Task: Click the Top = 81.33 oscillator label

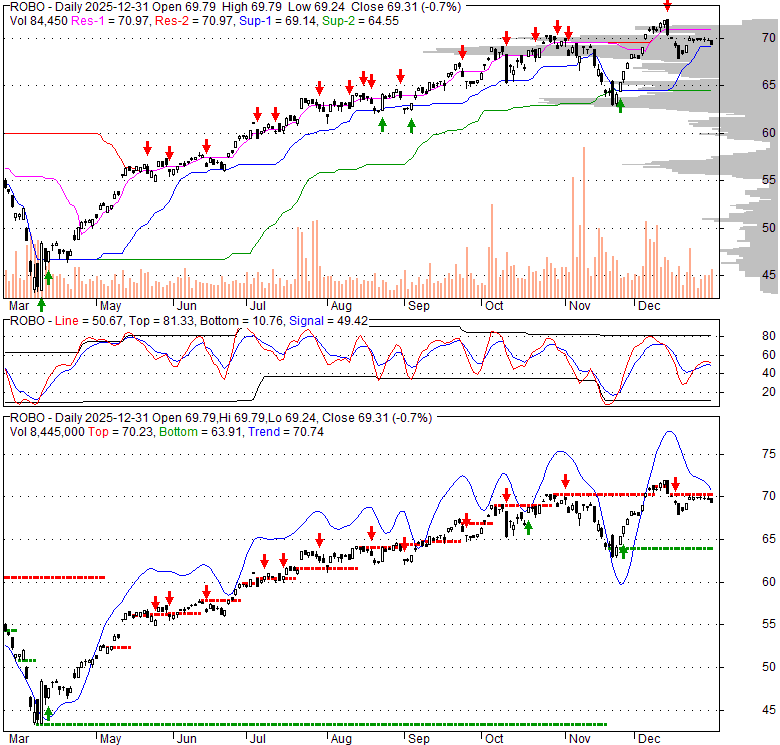Action: [161, 321]
